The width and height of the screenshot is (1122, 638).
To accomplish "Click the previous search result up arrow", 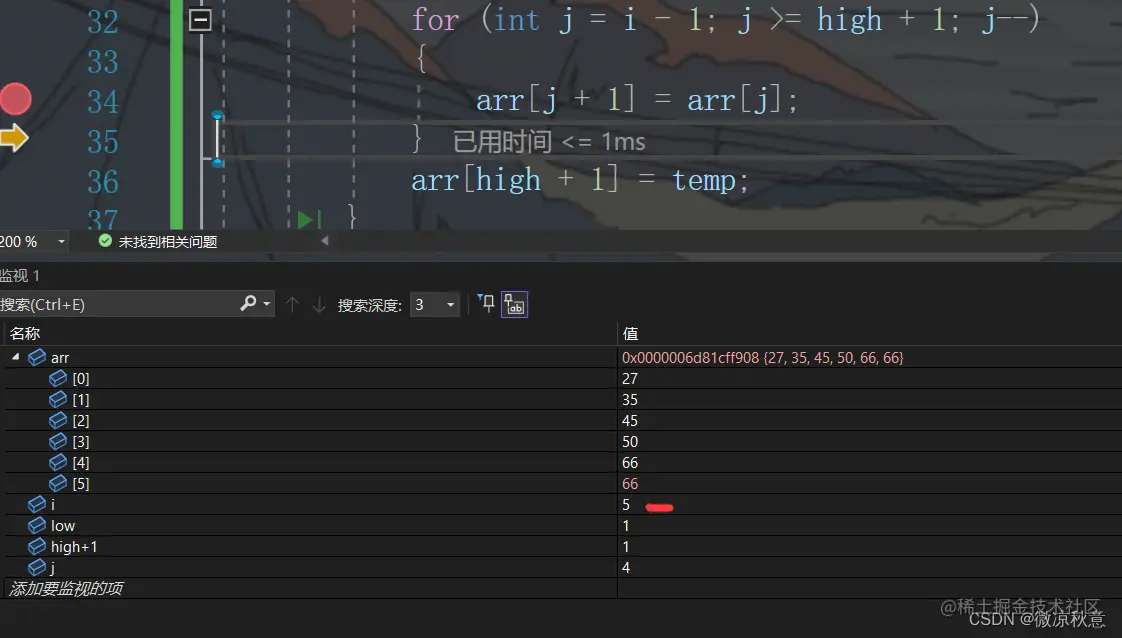I will [292, 305].
